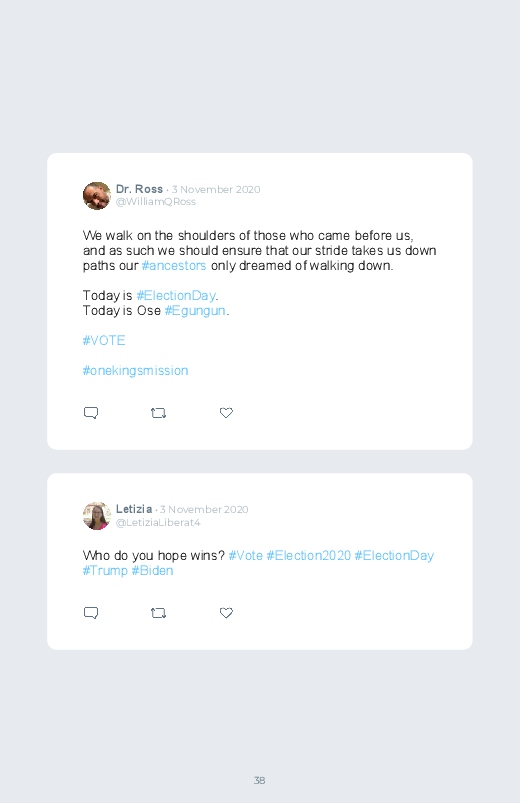Open #Vote hashtag in Letizia's tweet
Viewport: 520px width, 803px height.
tap(245, 556)
